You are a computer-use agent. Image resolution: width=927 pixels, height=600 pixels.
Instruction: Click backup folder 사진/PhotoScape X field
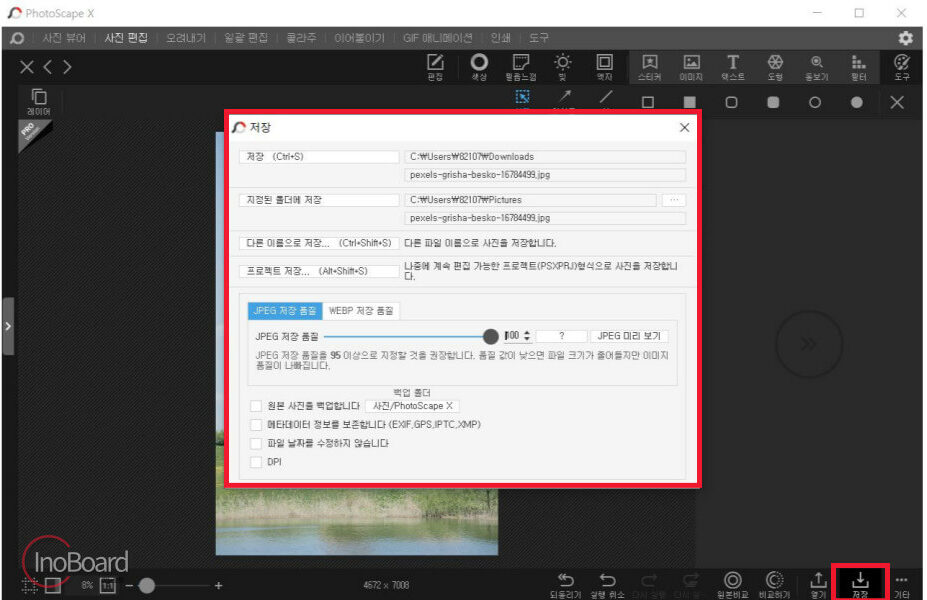coord(413,406)
